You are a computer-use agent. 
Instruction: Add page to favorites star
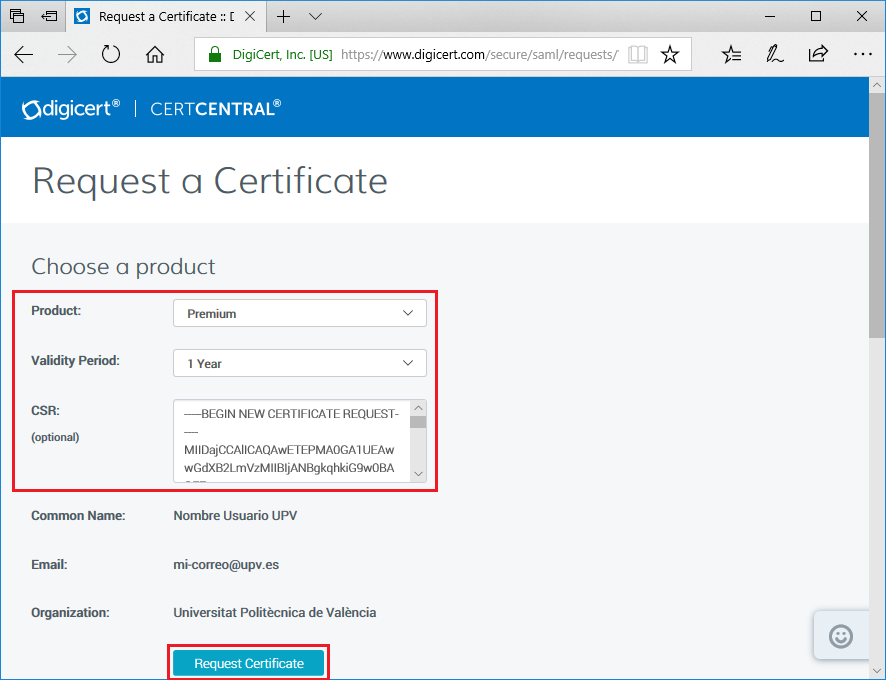670,55
